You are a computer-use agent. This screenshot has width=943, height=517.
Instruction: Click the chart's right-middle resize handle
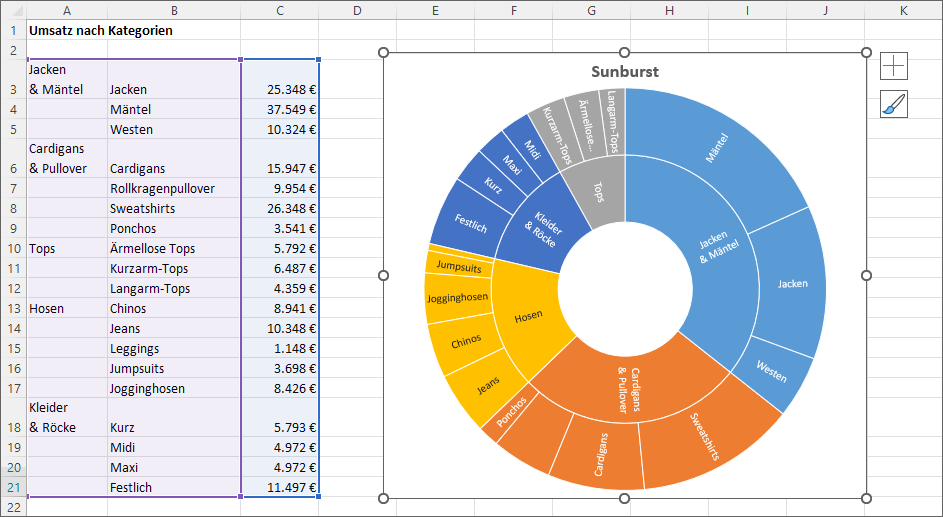(x=866, y=275)
